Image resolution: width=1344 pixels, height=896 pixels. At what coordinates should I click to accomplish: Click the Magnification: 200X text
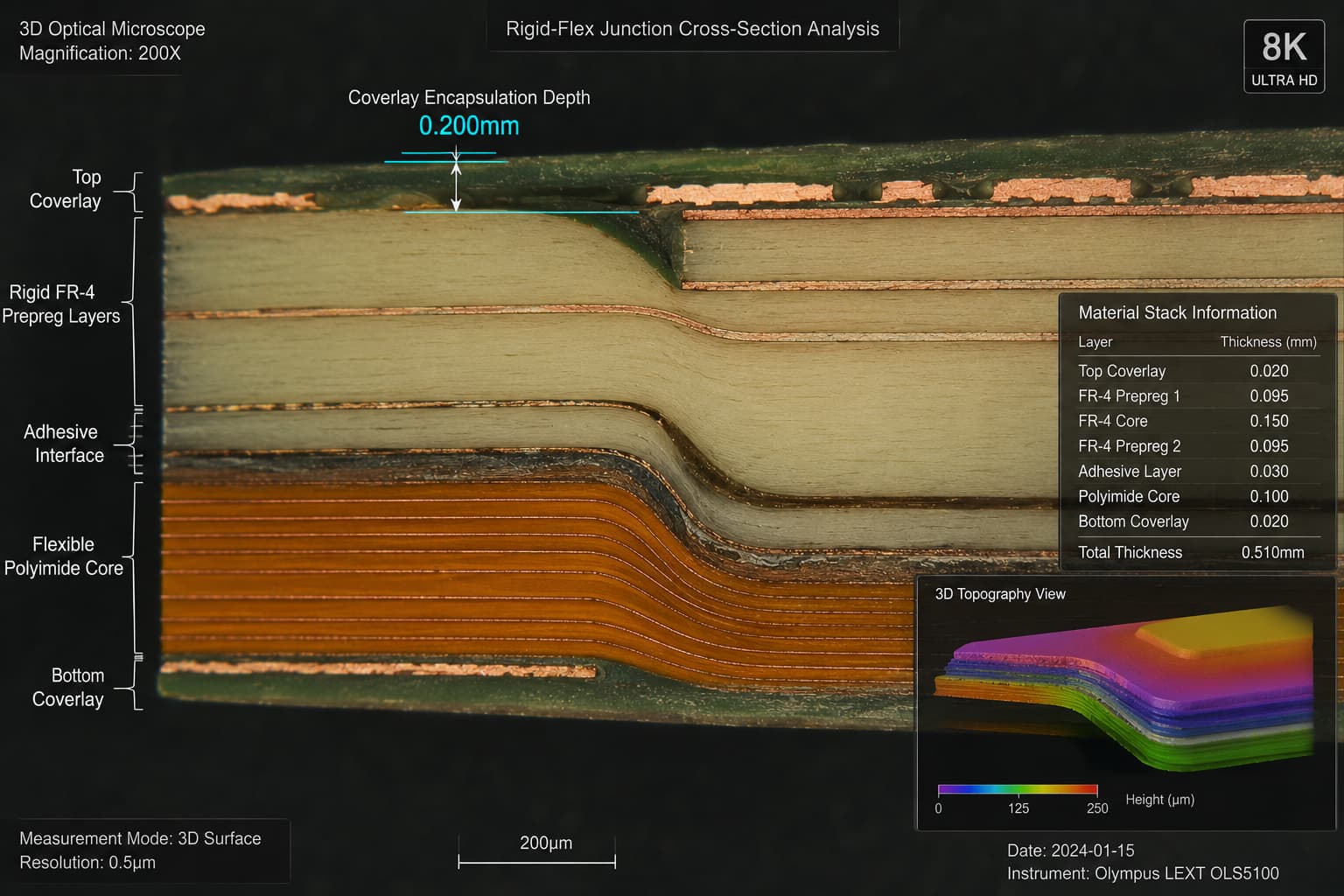100,53
